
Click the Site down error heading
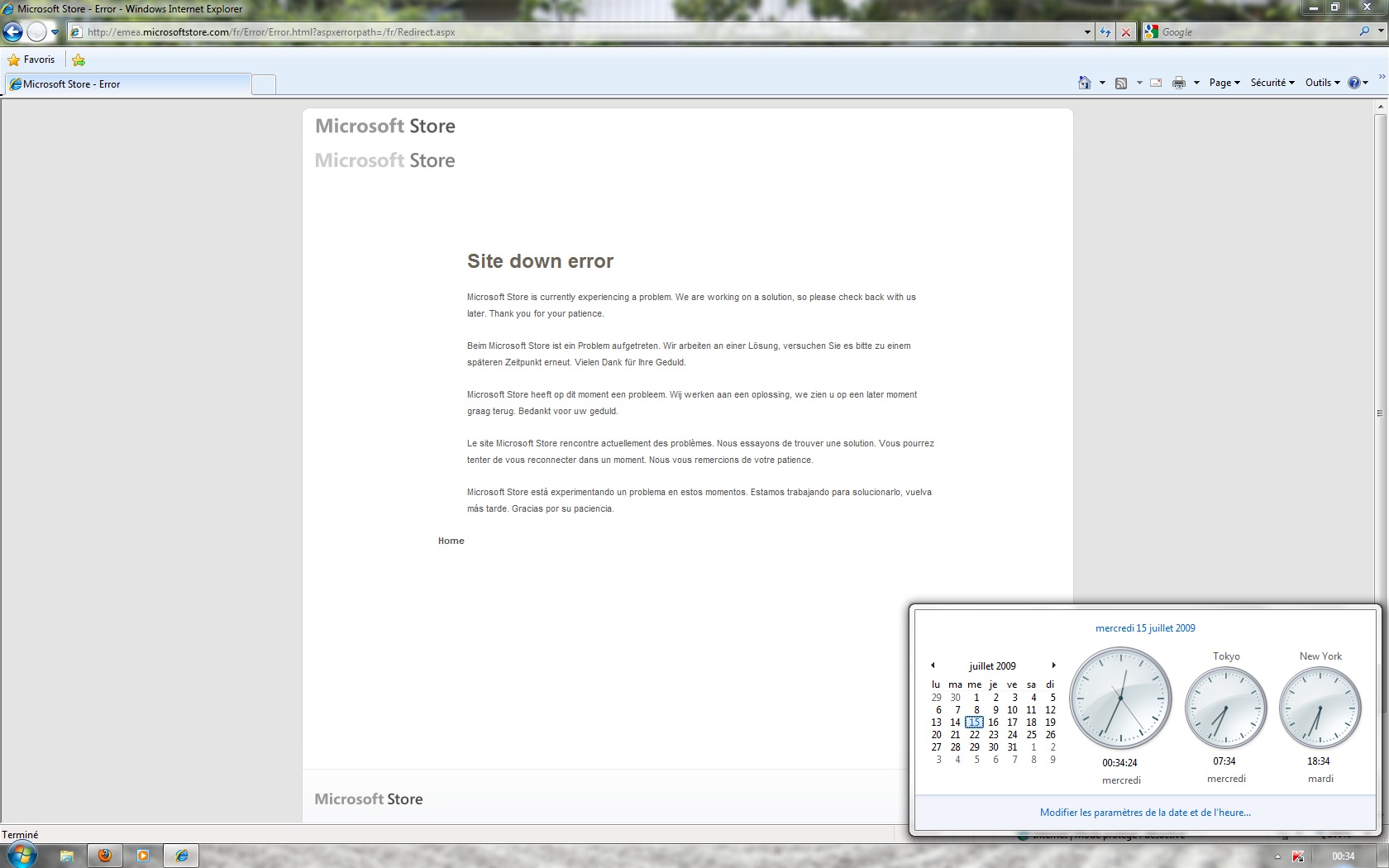[x=540, y=261]
